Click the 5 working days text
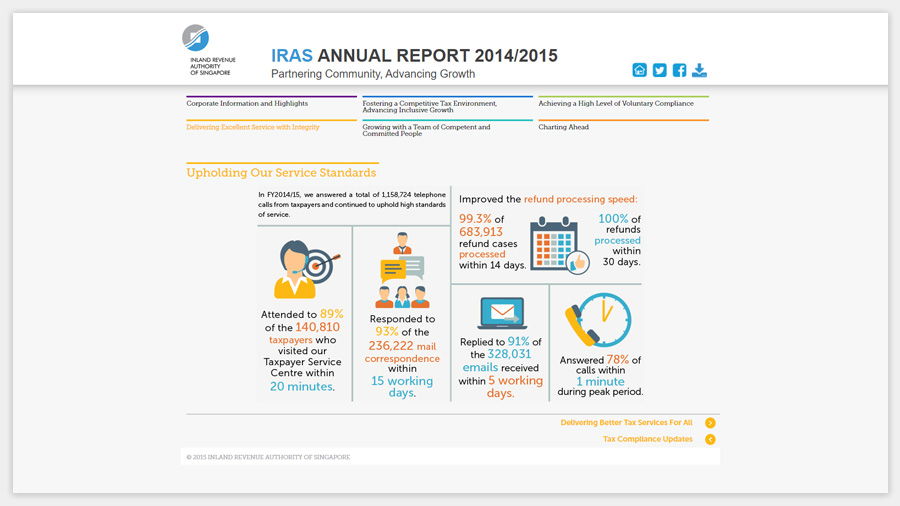 click(x=515, y=387)
